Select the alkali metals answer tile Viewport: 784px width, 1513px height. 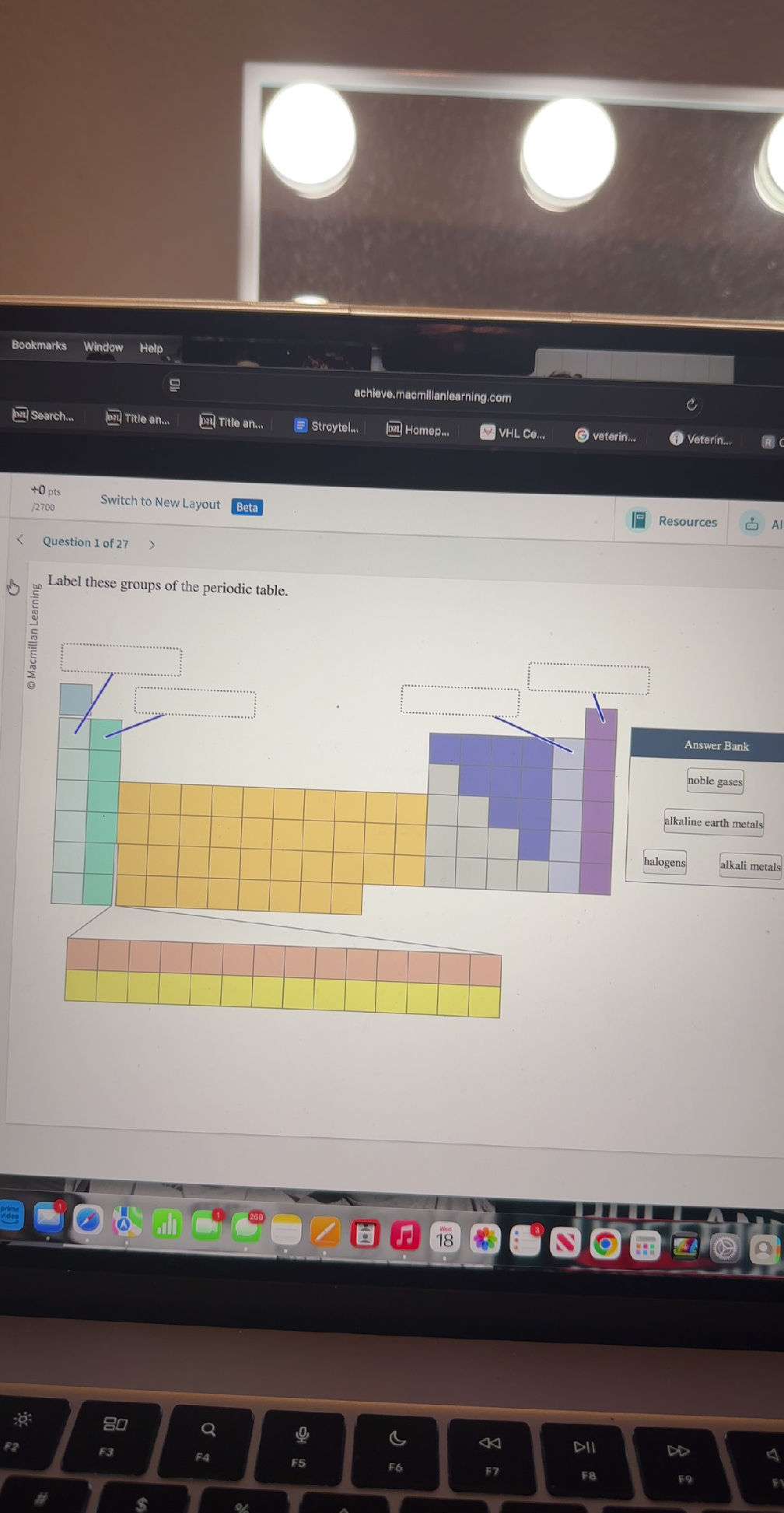(750, 866)
